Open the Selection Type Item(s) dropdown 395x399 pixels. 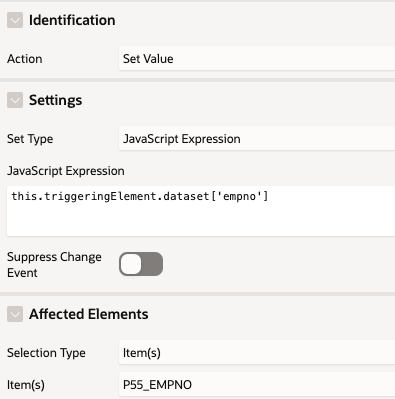coord(257,353)
